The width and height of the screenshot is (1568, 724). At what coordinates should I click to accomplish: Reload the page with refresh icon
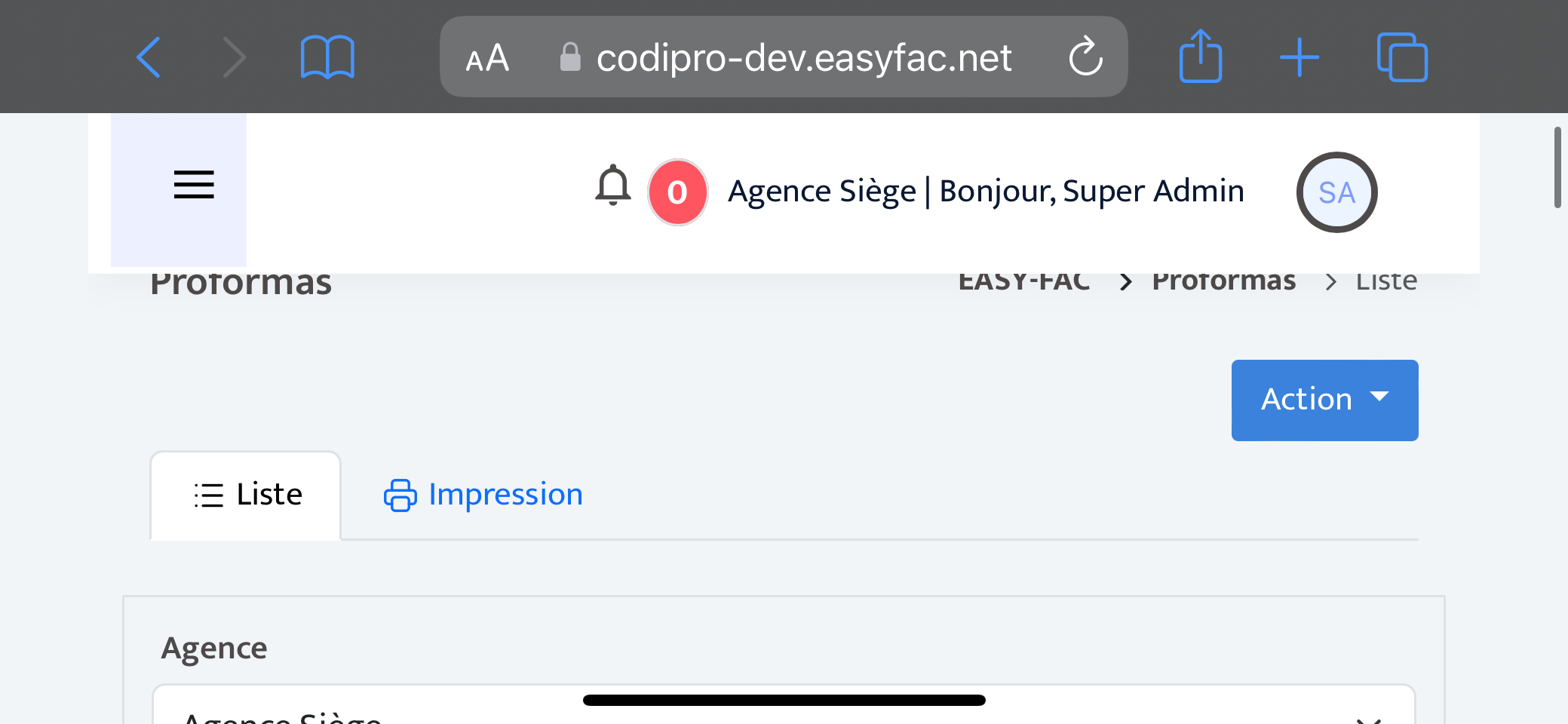(x=1085, y=57)
